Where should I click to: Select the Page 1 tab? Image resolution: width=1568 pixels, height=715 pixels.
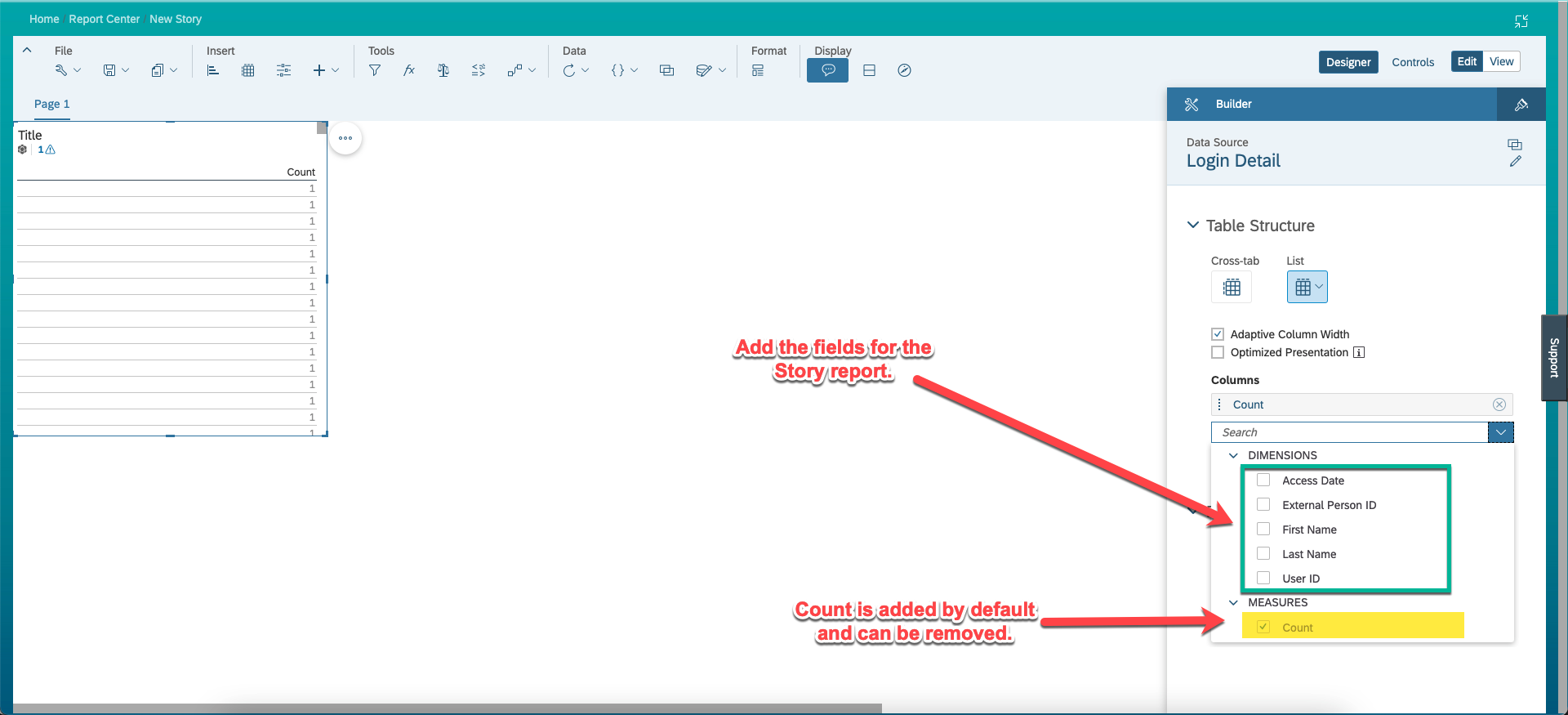pos(52,104)
